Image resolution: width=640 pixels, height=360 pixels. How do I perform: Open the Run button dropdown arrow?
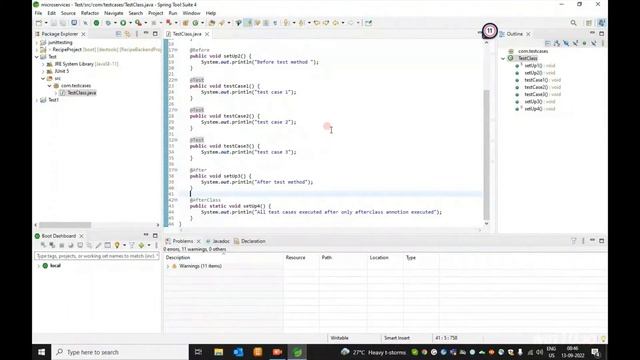point(130,23)
